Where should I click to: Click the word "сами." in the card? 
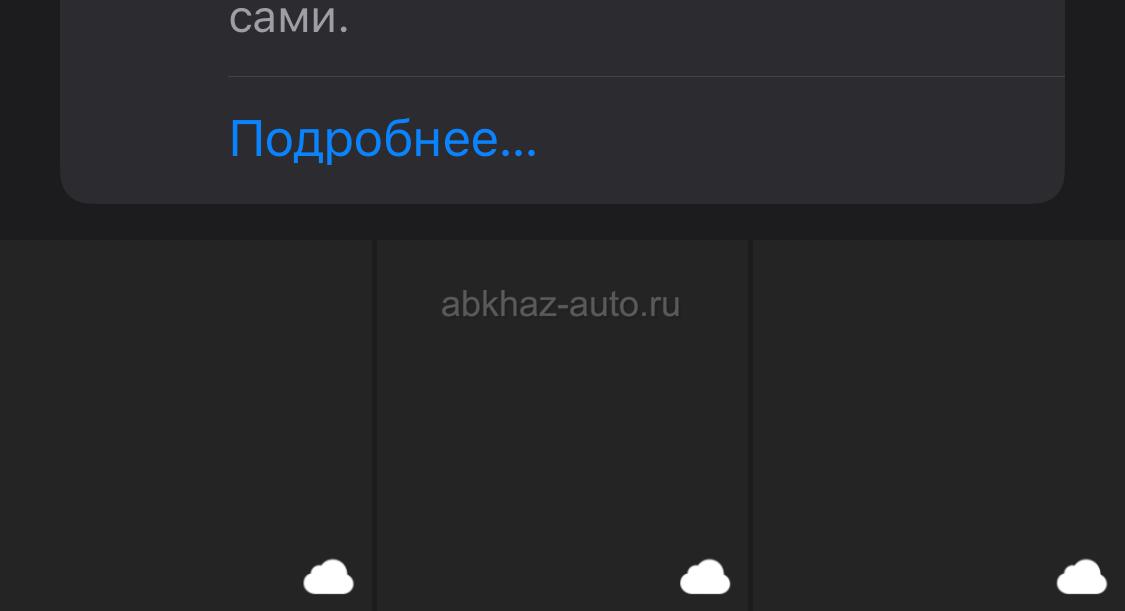(289, 17)
